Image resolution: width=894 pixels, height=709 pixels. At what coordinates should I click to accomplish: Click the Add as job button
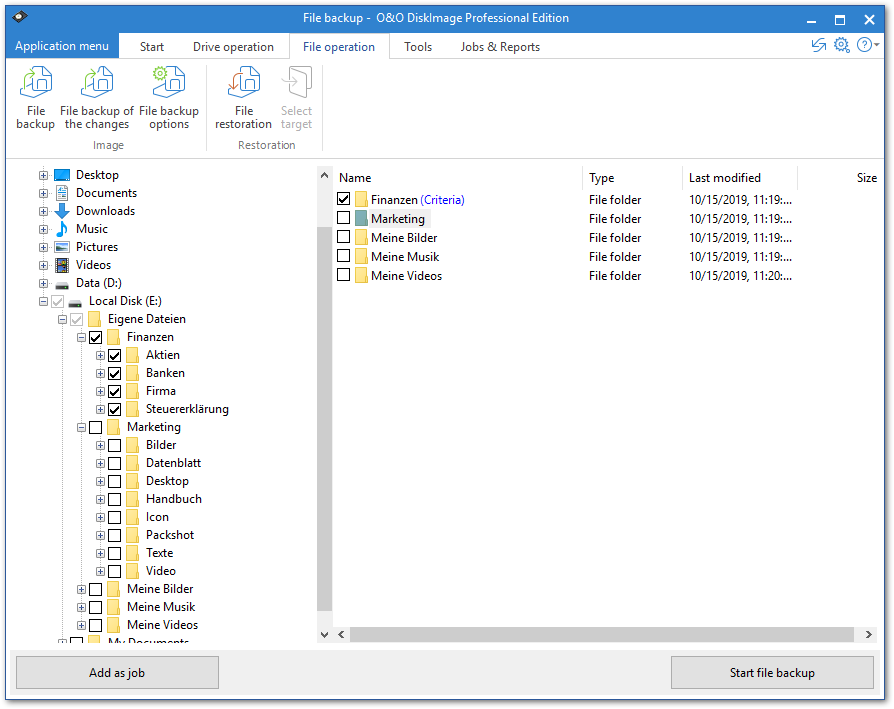pos(117,673)
